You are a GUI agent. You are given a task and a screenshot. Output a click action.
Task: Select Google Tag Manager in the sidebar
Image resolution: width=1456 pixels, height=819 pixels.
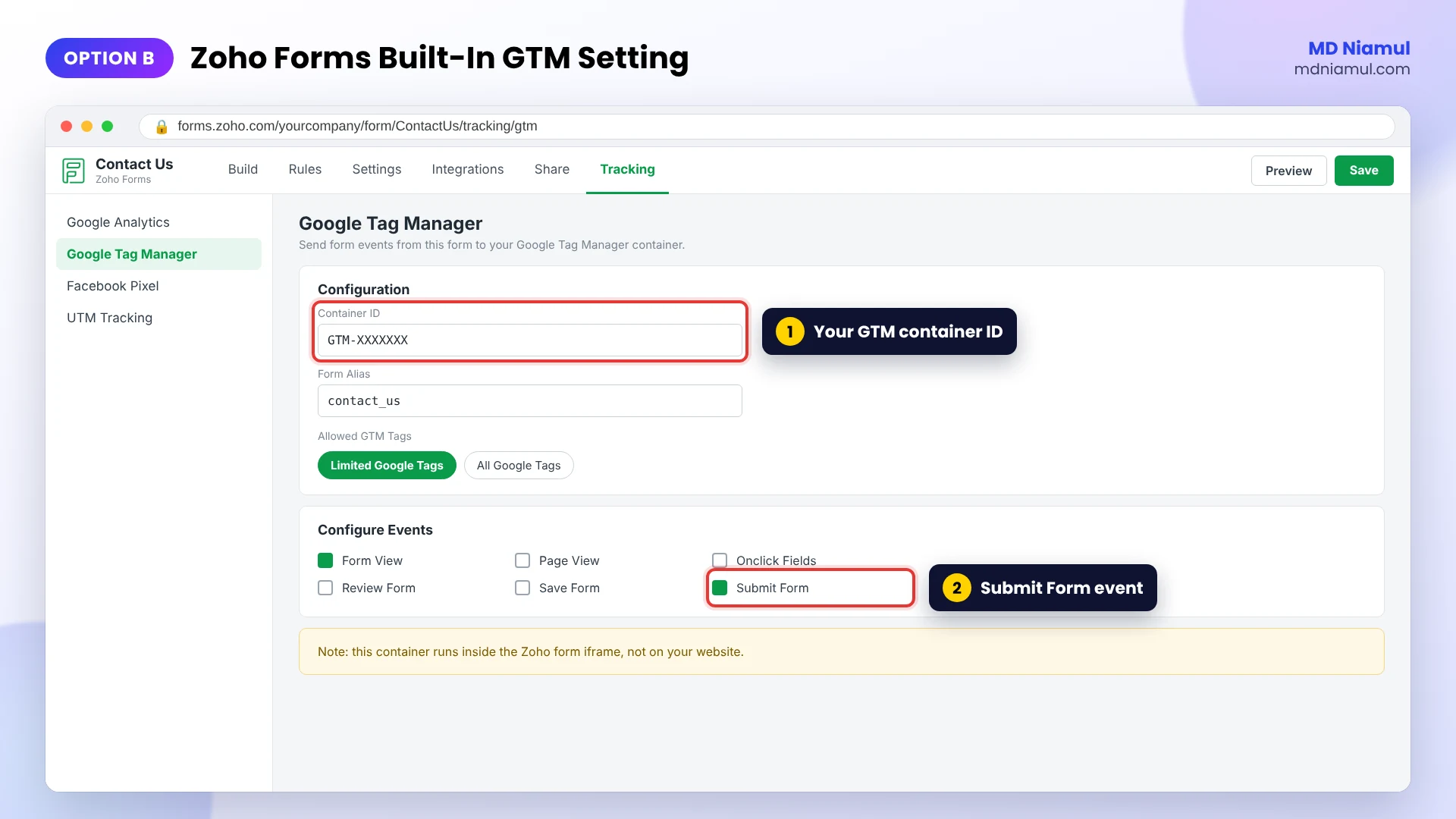tap(158, 254)
